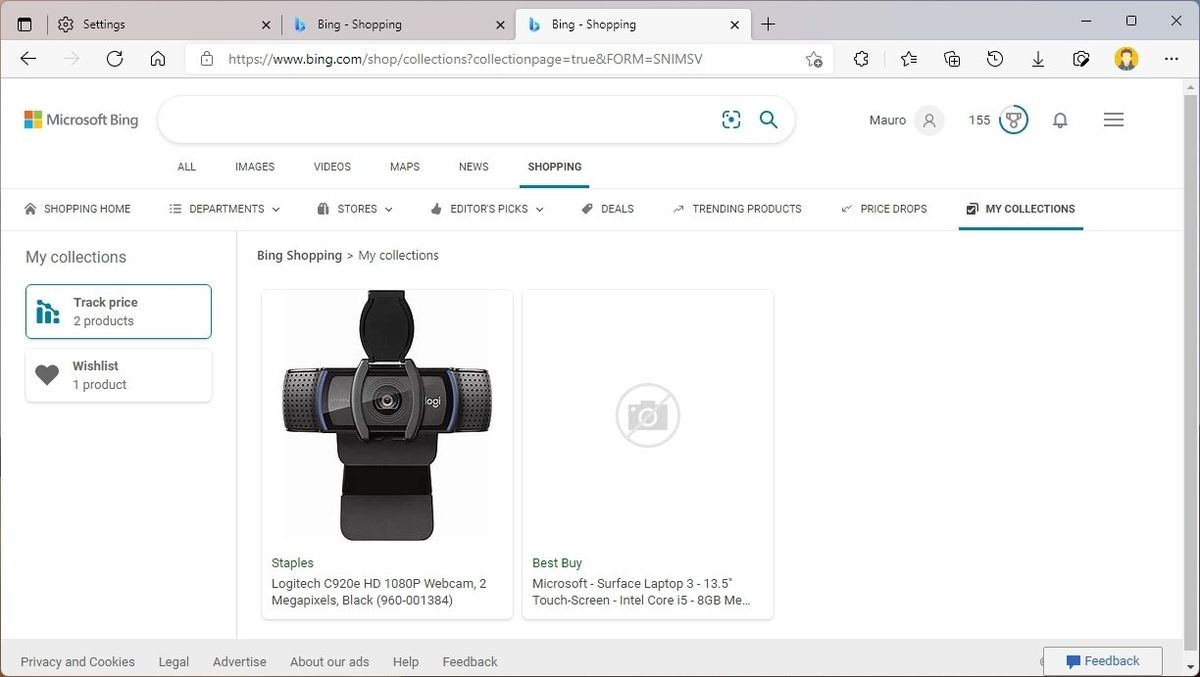Switch to the Images tab
The height and width of the screenshot is (677, 1200).
254,166
